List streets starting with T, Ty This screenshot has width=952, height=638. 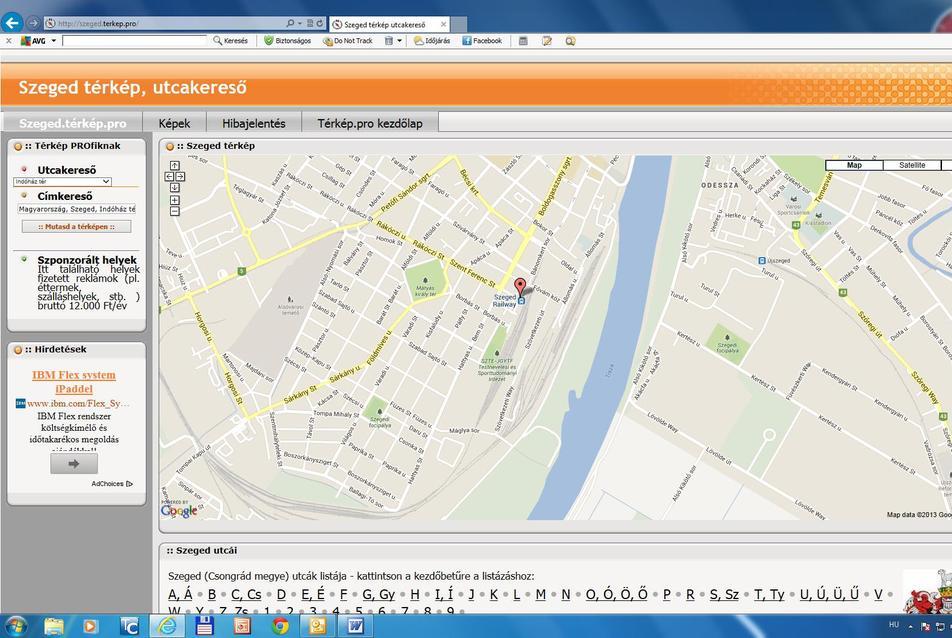point(769,594)
